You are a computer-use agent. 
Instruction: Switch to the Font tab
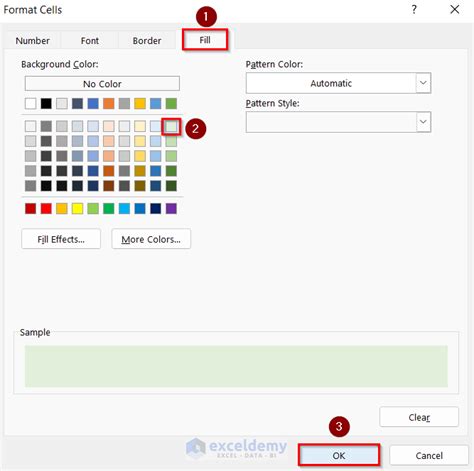90,41
